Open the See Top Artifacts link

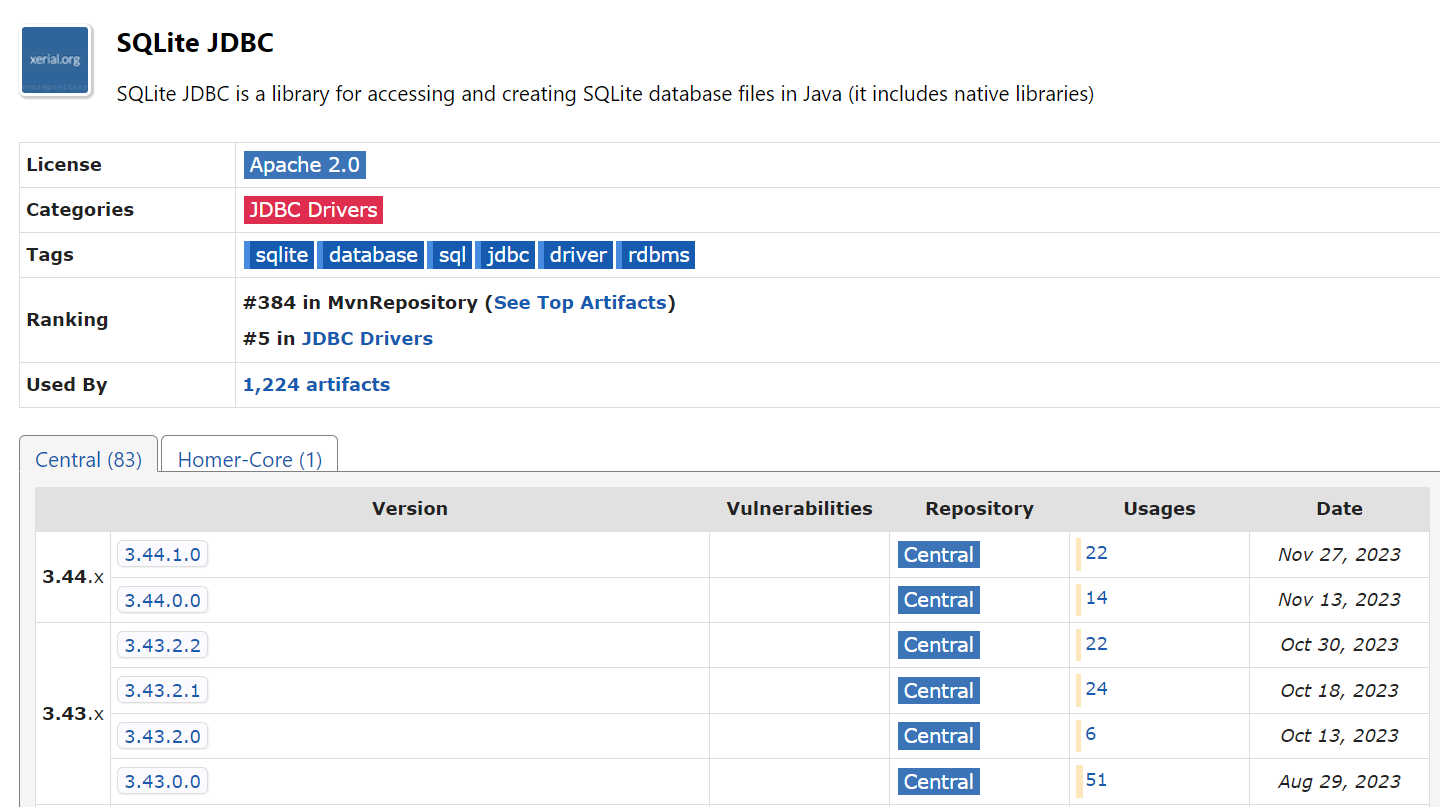tap(580, 302)
